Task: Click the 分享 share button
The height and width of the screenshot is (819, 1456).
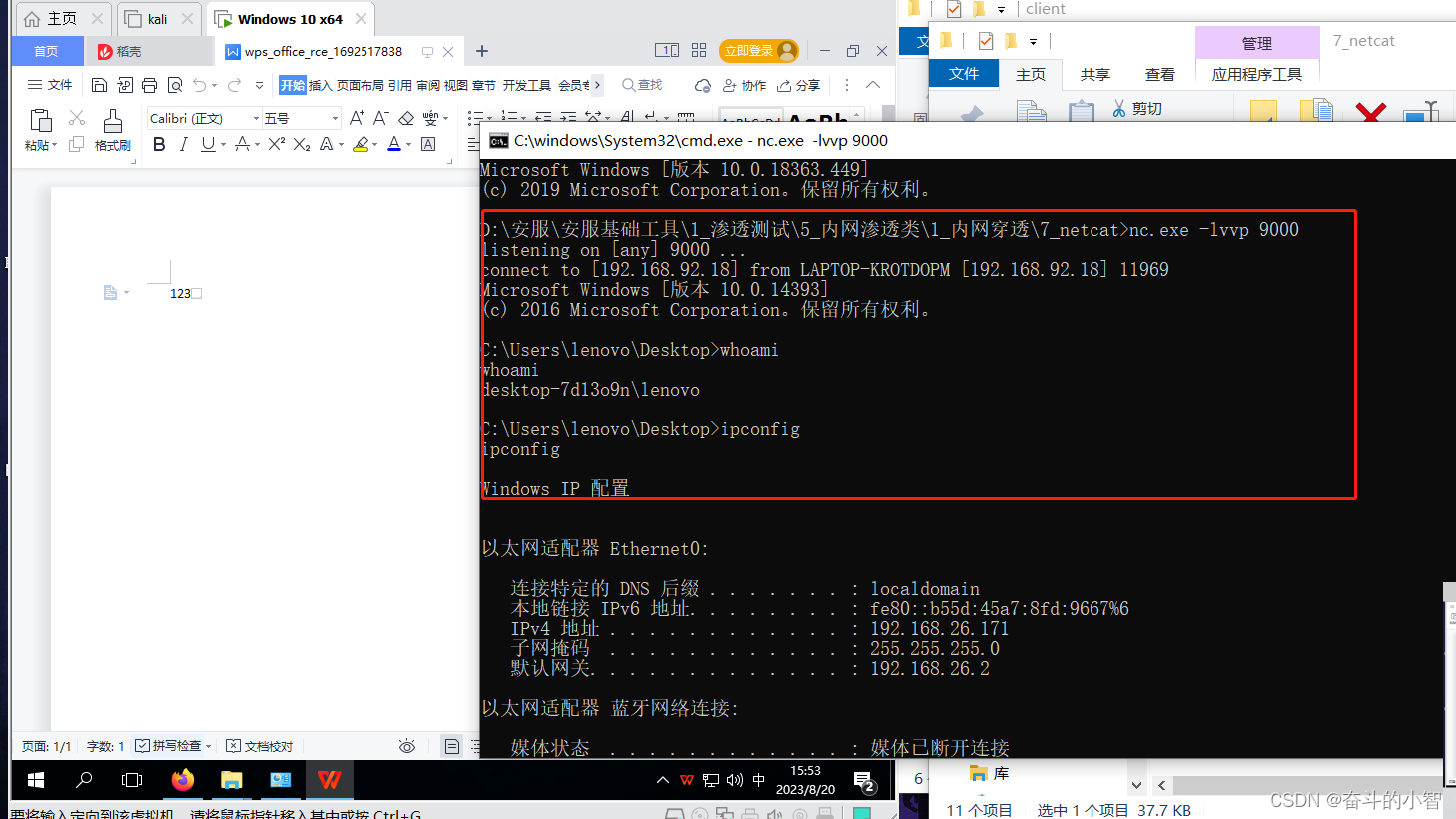Action: 798,85
